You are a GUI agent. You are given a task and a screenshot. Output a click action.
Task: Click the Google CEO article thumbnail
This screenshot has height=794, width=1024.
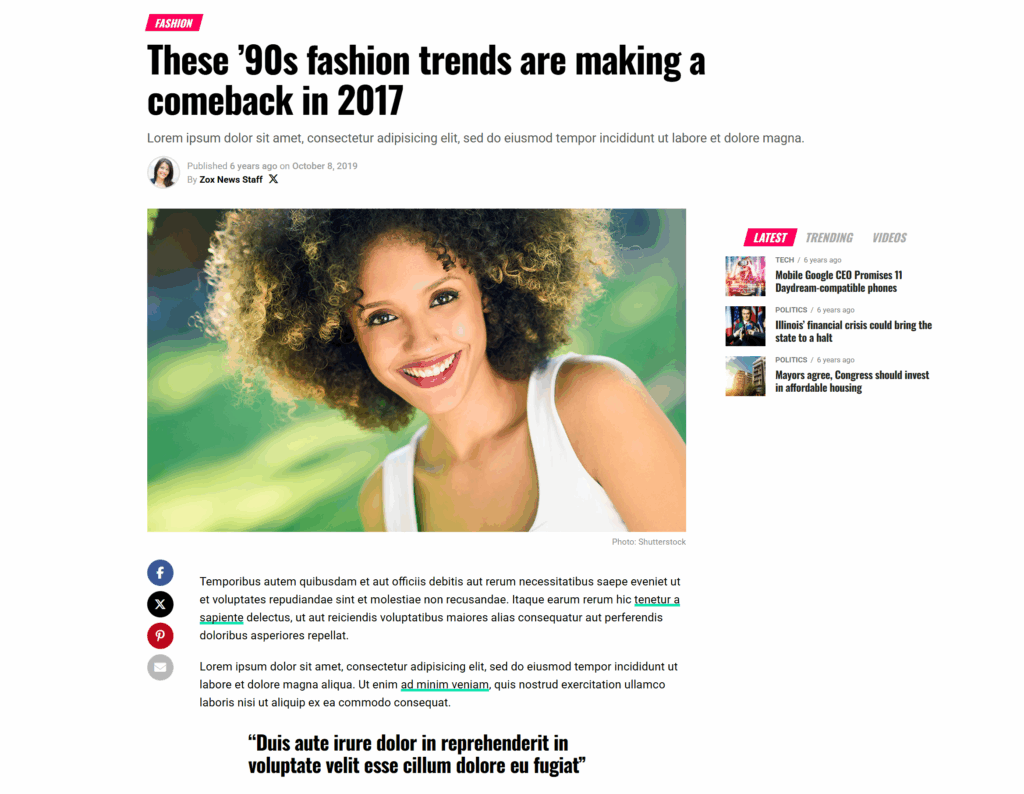(x=745, y=276)
